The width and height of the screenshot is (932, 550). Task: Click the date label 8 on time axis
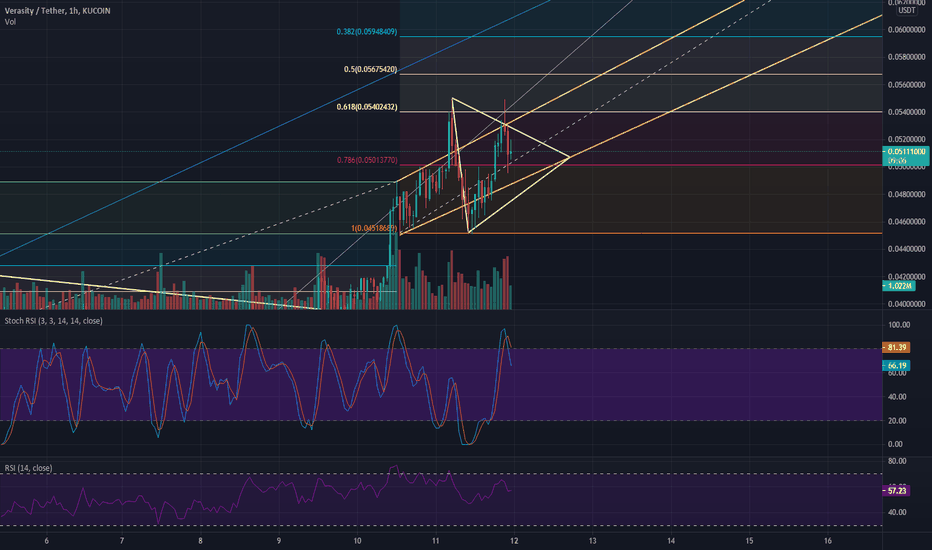pyautogui.click(x=200, y=541)
